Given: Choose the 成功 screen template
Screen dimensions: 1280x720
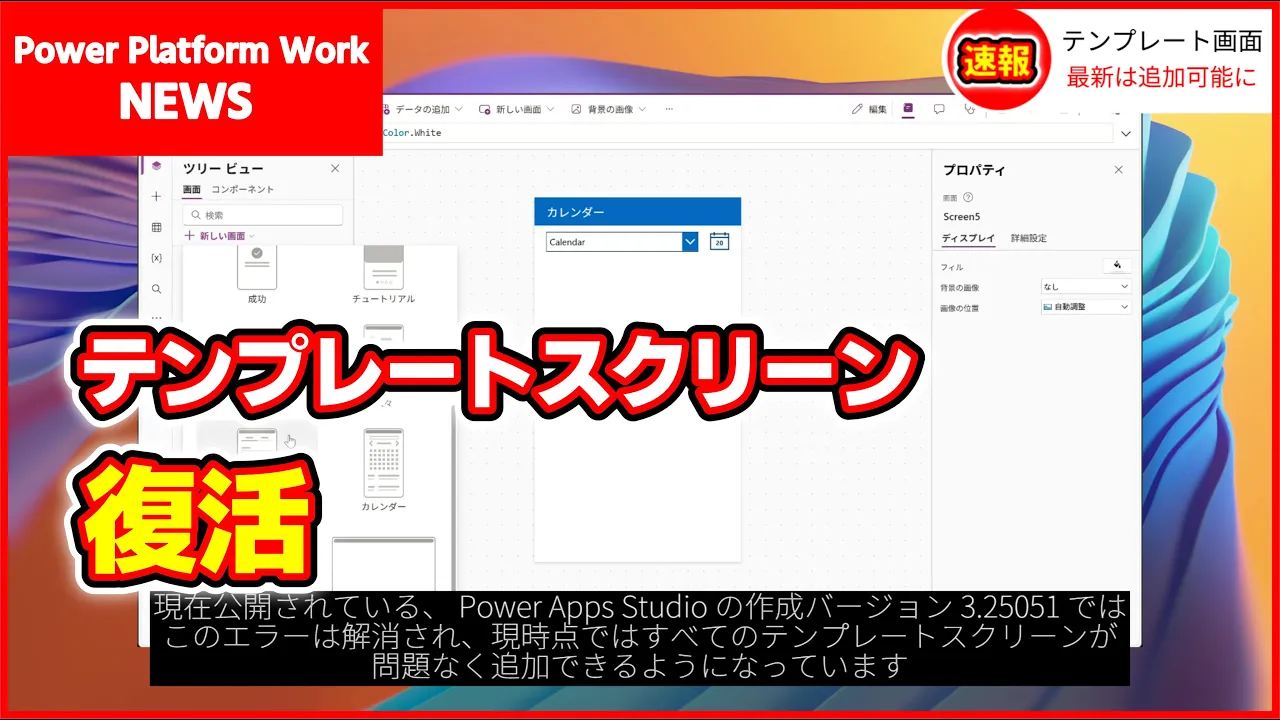Looking at the screenshot, I should pos(257,273).
